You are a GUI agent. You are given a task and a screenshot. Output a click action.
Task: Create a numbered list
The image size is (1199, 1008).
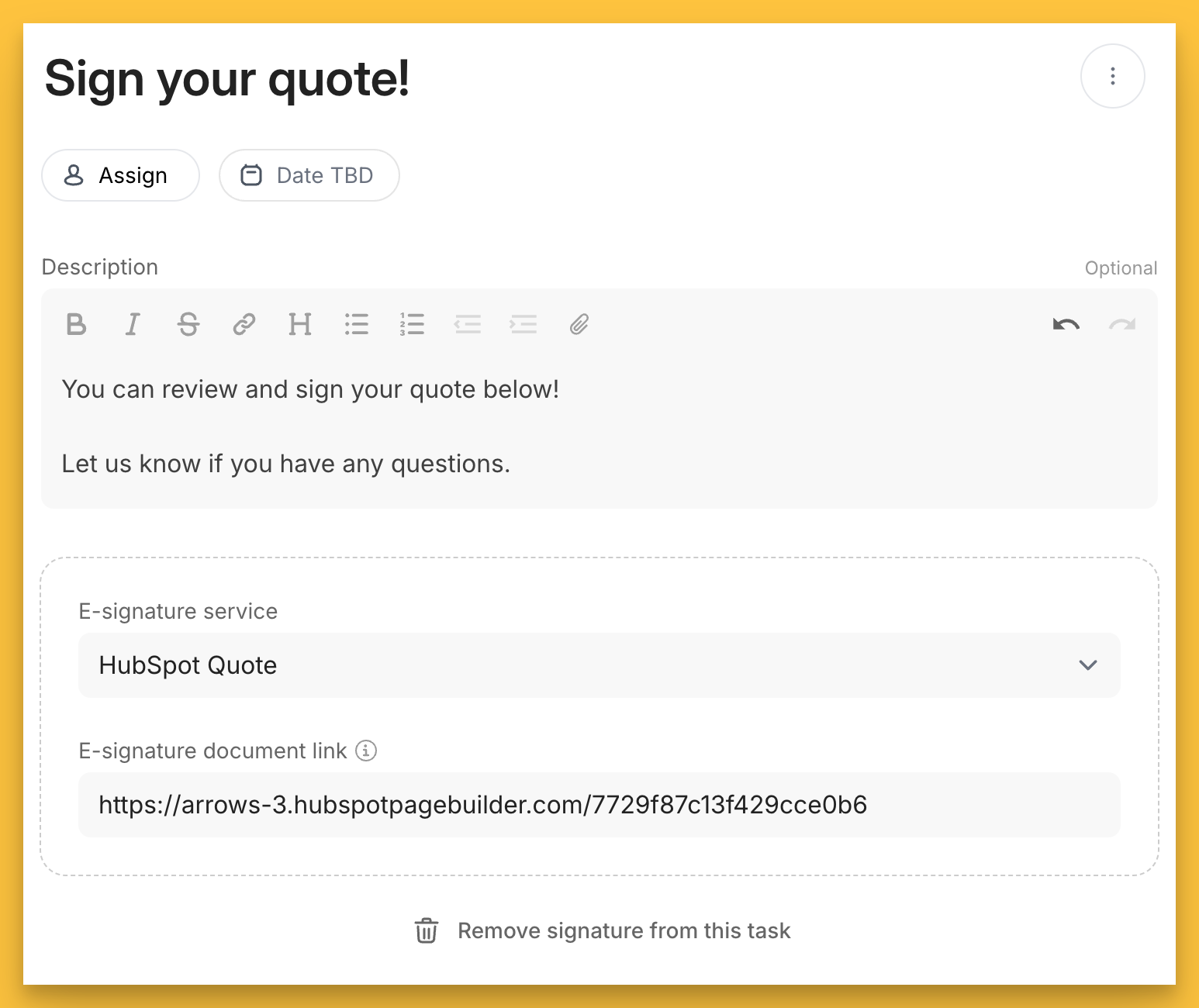click(x=412, y=324)
